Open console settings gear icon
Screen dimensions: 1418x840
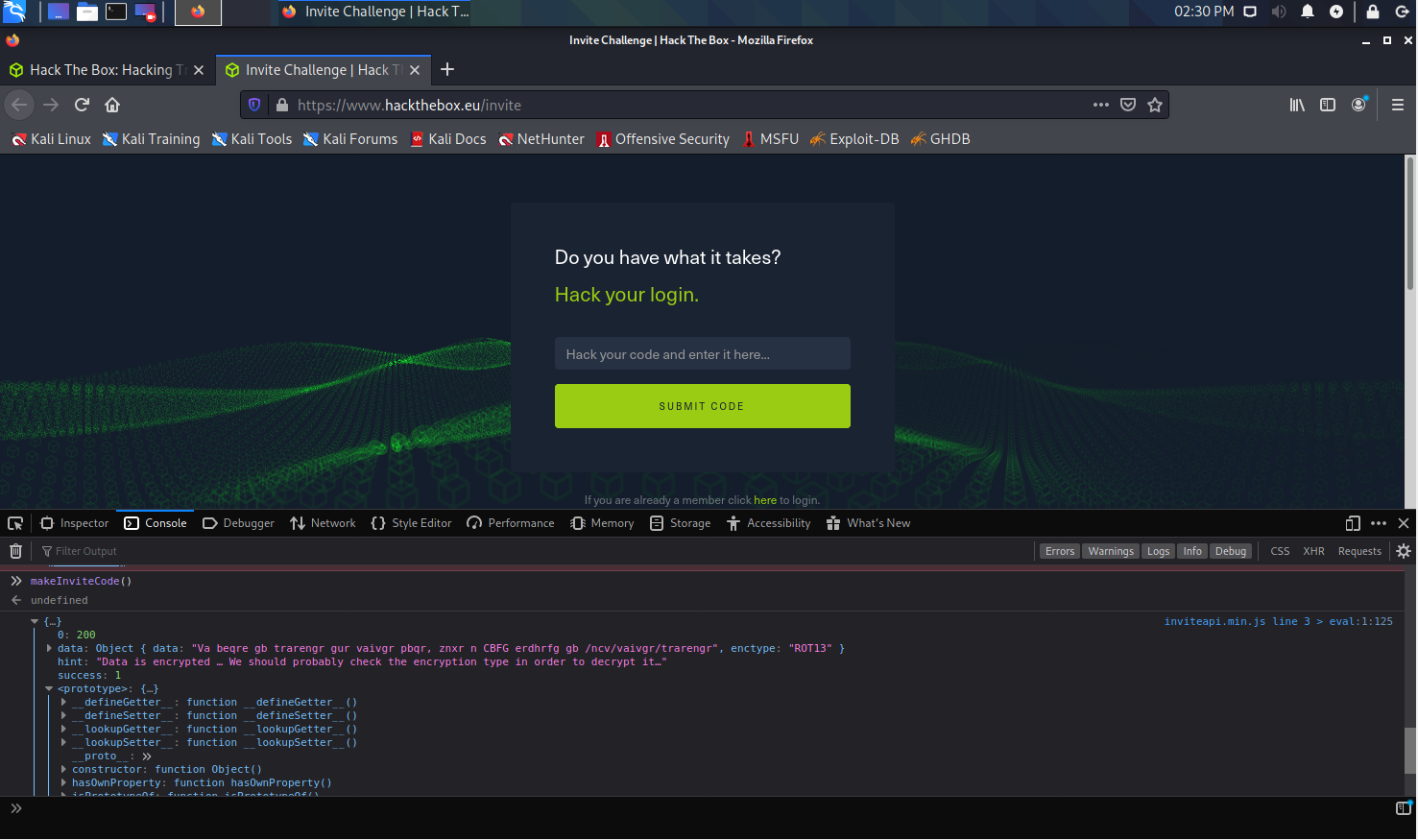click(x=1404, y=551)
